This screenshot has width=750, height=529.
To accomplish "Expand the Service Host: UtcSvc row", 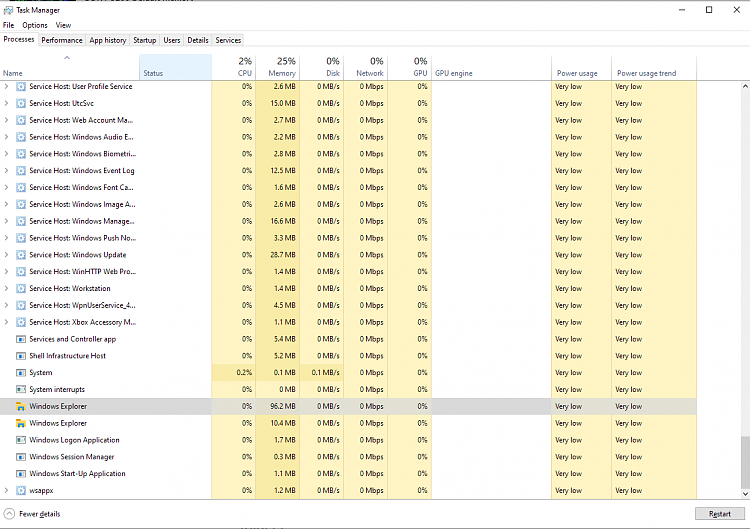I will [x=6, y=103].
